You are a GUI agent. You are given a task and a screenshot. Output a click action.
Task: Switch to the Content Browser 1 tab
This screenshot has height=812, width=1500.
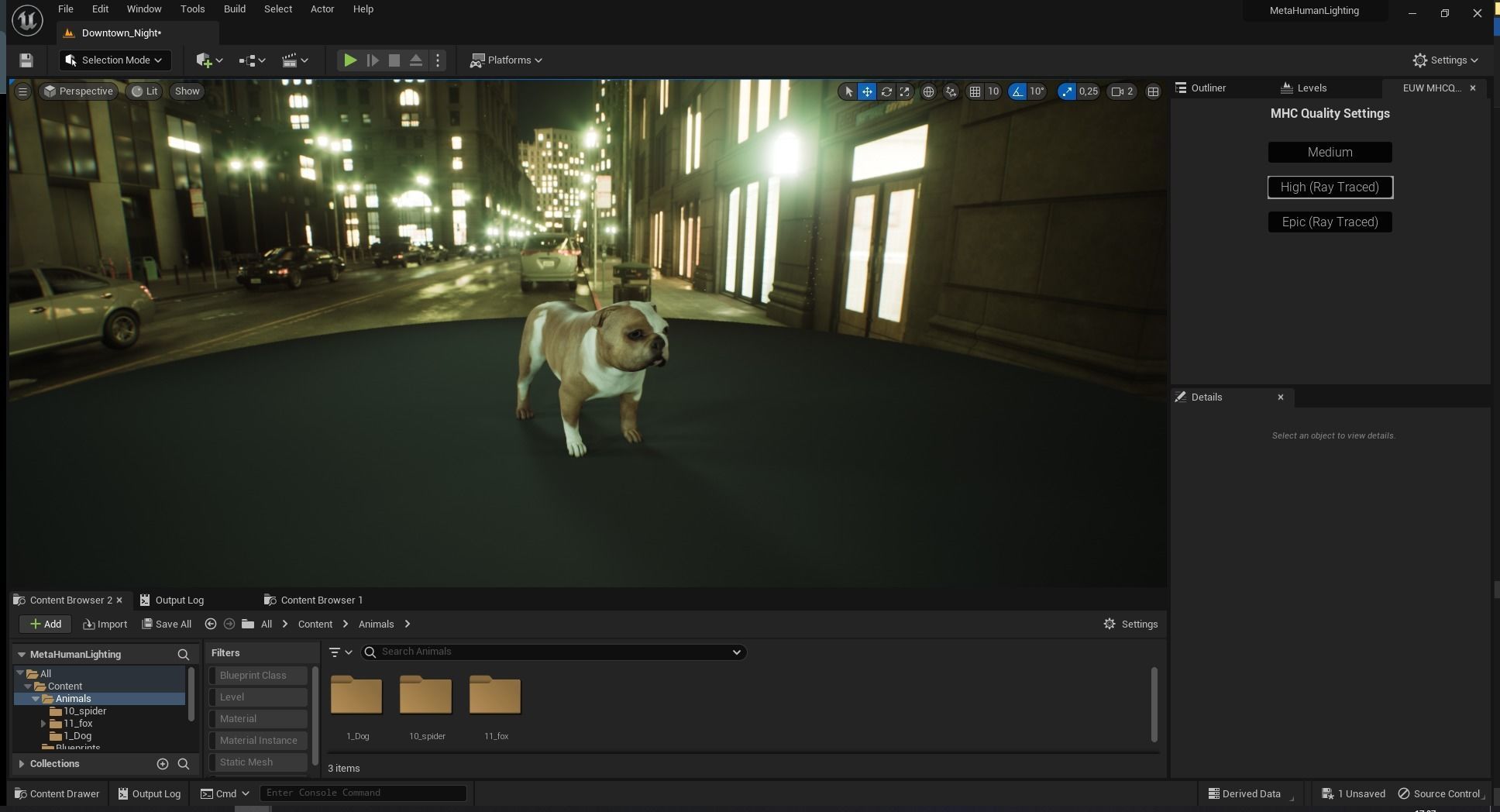[x=313, y=600]
